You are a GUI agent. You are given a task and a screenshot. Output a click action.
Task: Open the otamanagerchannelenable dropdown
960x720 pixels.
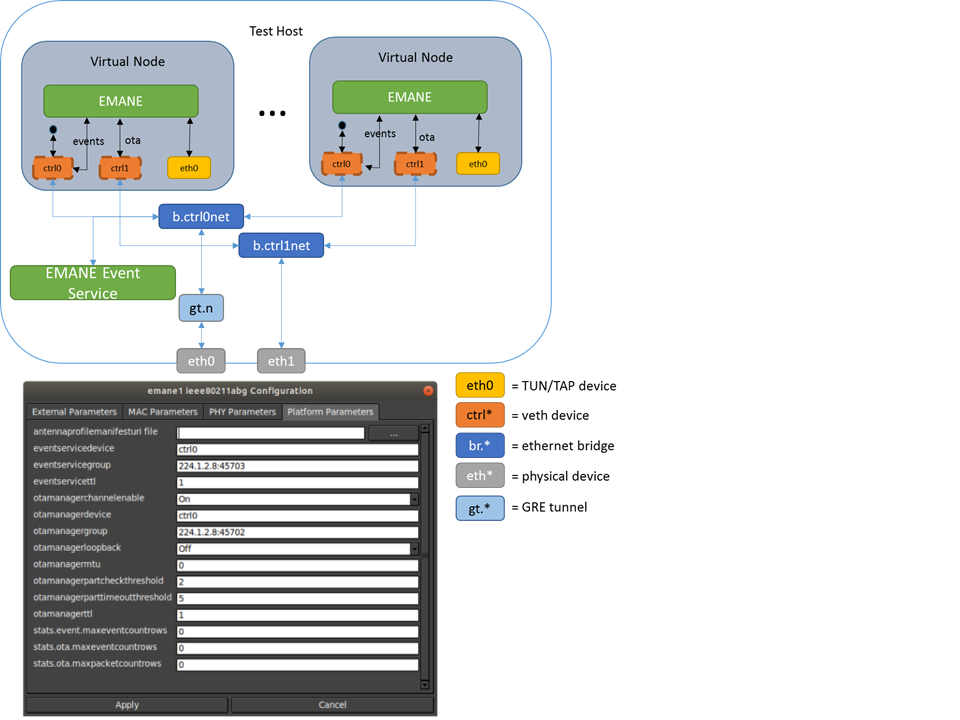pos(414,499)
